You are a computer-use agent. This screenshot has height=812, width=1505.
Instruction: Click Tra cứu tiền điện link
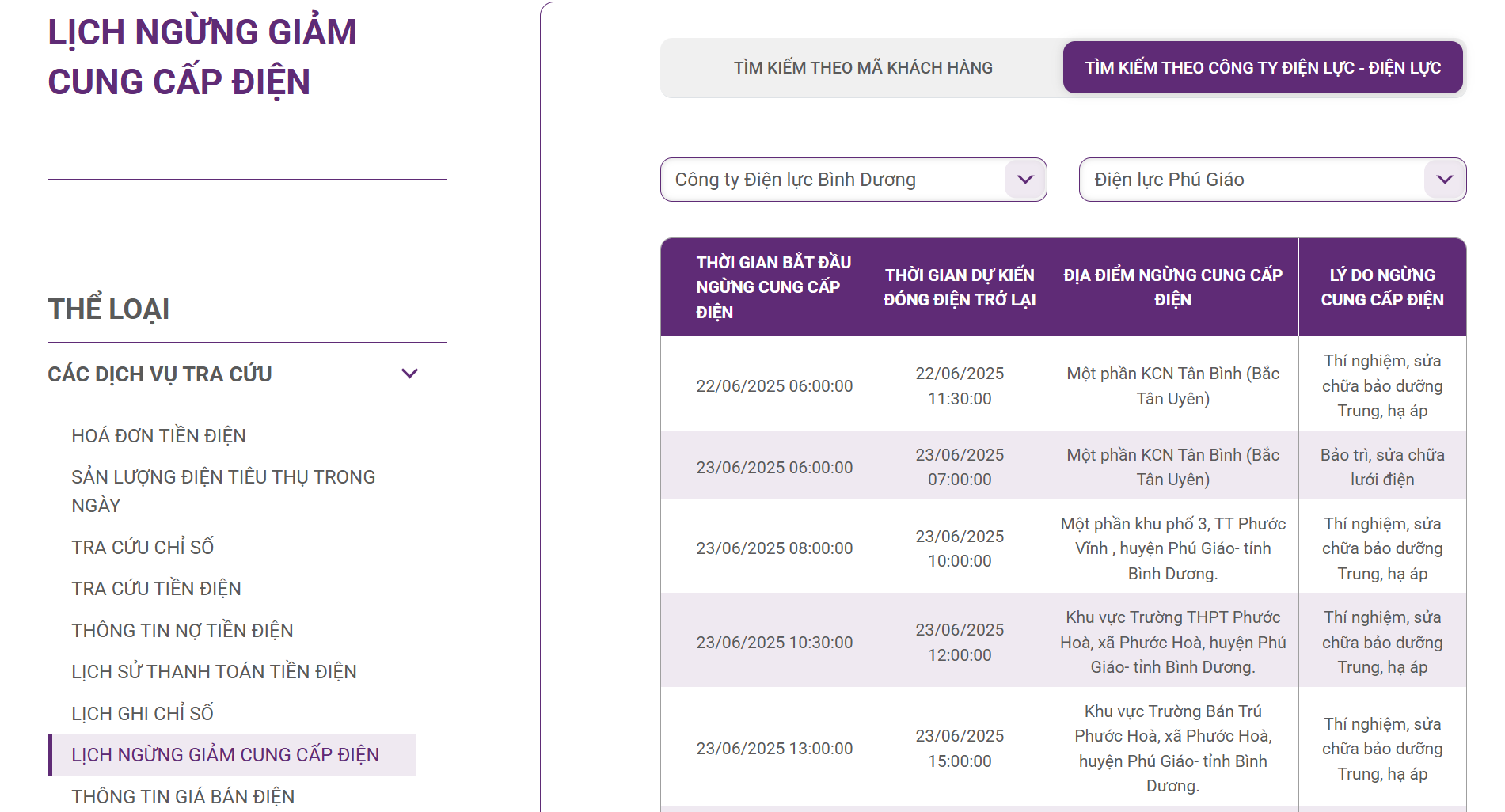pos(156,589)
